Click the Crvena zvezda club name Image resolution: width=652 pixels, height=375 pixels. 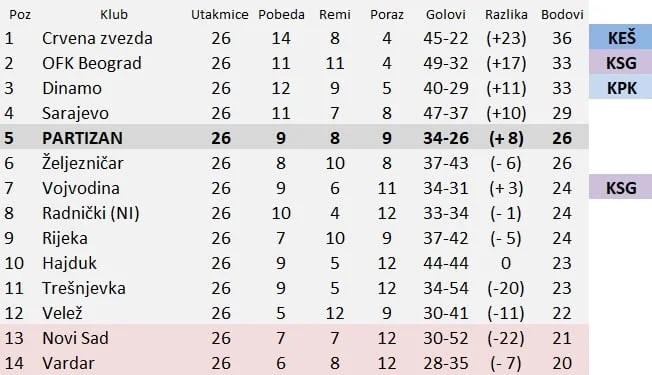(97, 38)
